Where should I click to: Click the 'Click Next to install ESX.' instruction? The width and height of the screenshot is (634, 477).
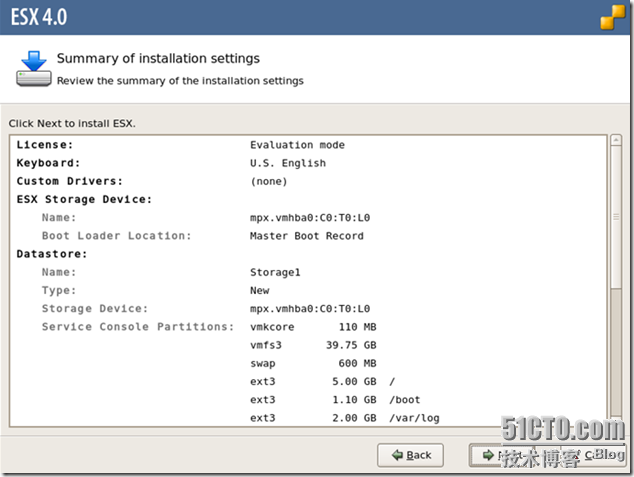[72, 123]
